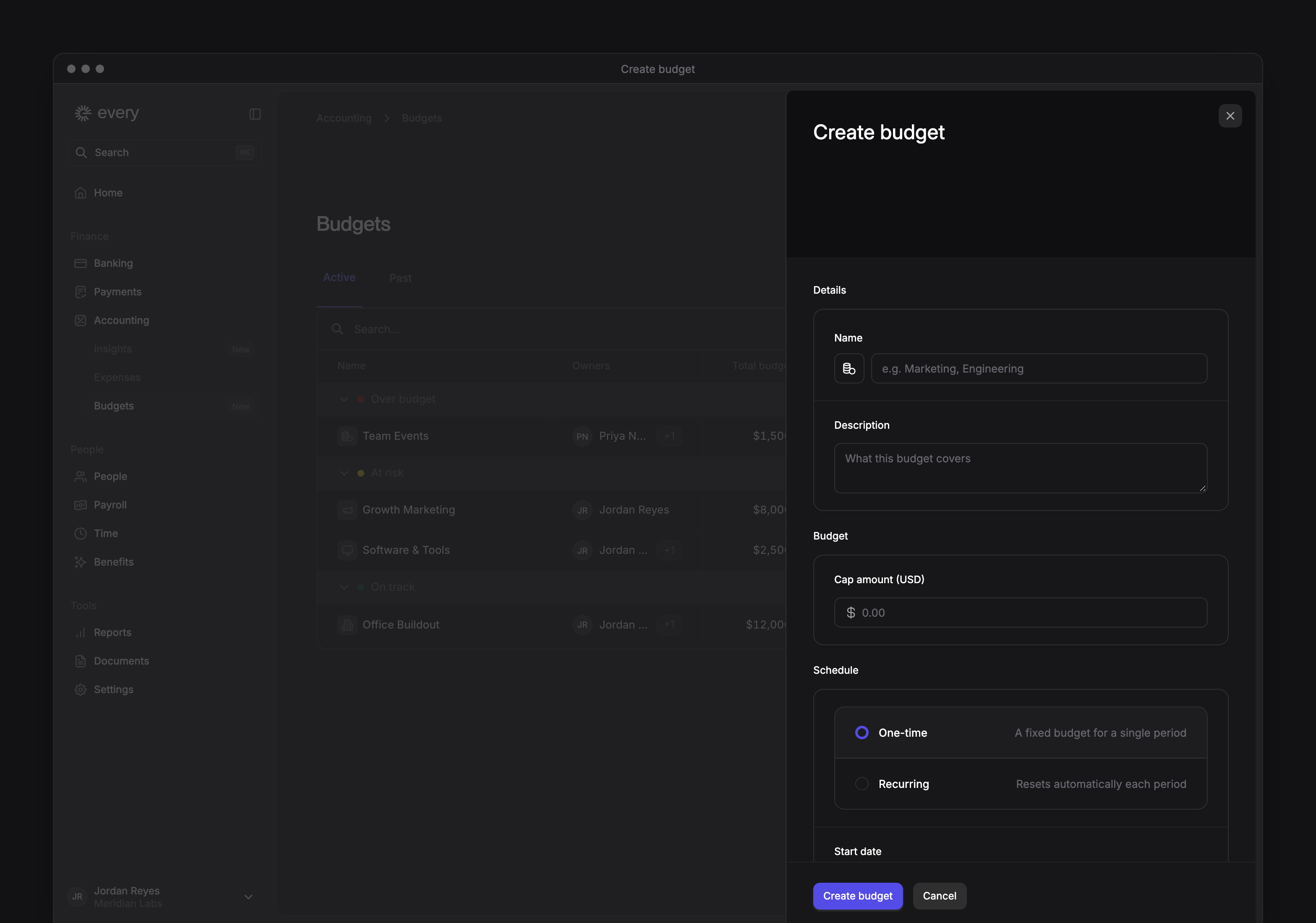Open the Jordan Reyes account dropdown
Image resolution: width=1316 pixels, height=923 pixels.
tap(248, 897)
